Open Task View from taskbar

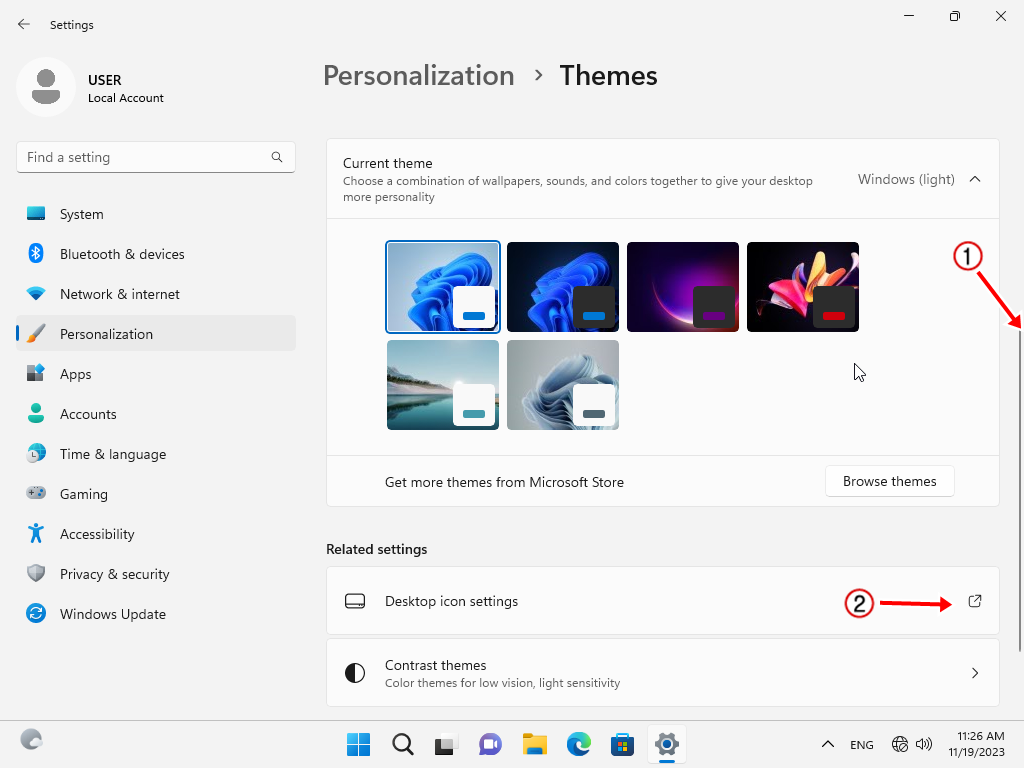[x=447, y=744]
